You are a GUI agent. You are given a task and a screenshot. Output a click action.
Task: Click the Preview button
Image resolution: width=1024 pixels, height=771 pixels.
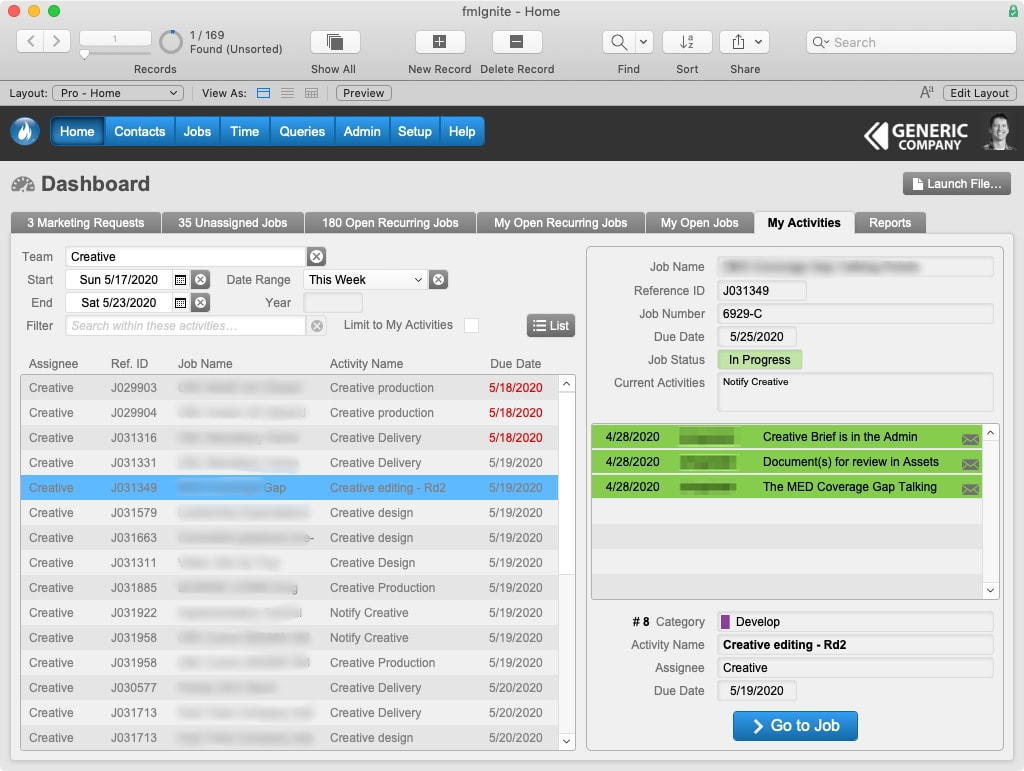pyautogui.click(x=364, y=93)
